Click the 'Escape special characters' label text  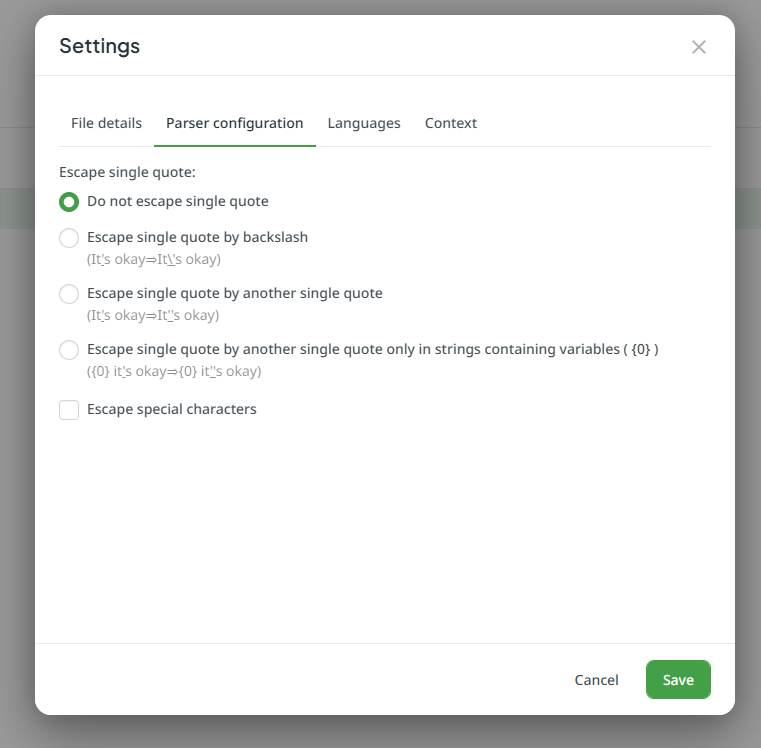[x=172, y=409]
